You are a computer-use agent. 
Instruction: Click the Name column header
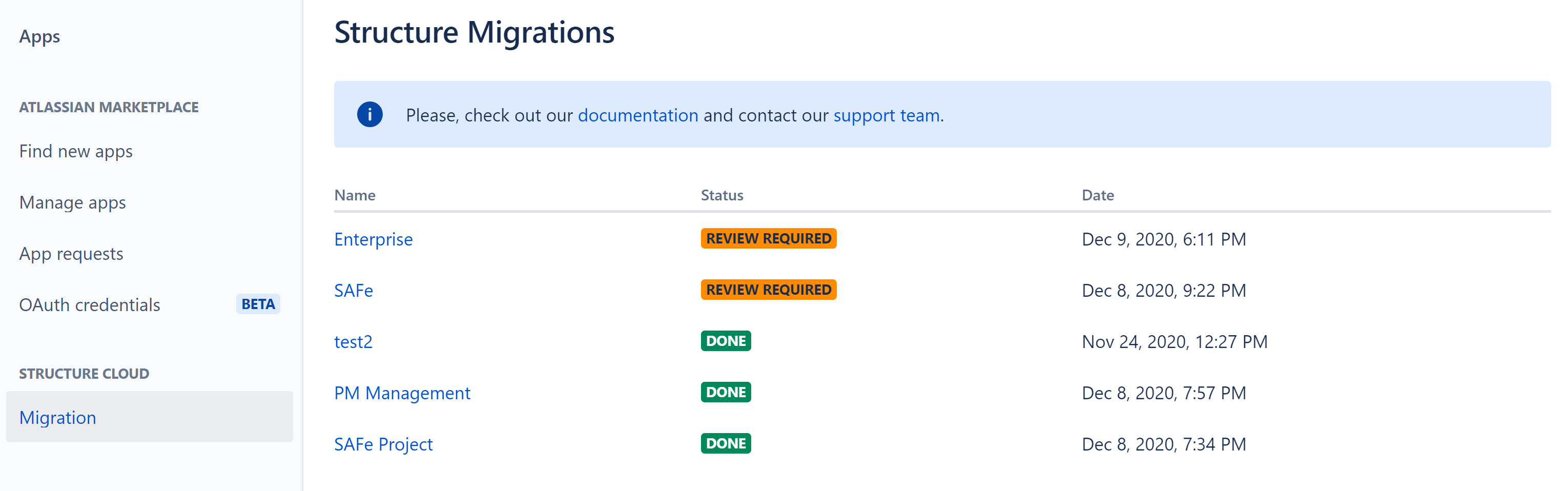pyautogui.click(x=355, y=195)
